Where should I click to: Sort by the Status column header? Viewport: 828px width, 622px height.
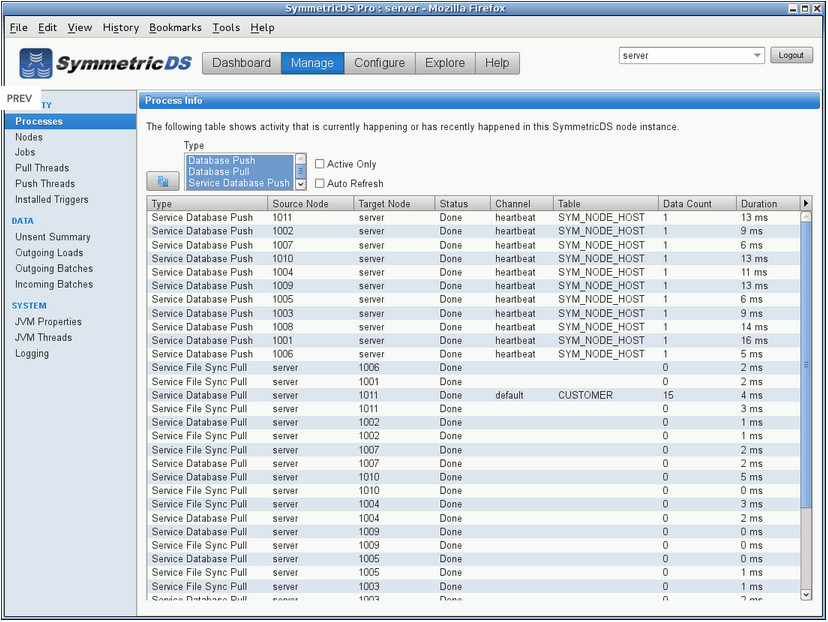coord(462,203)
